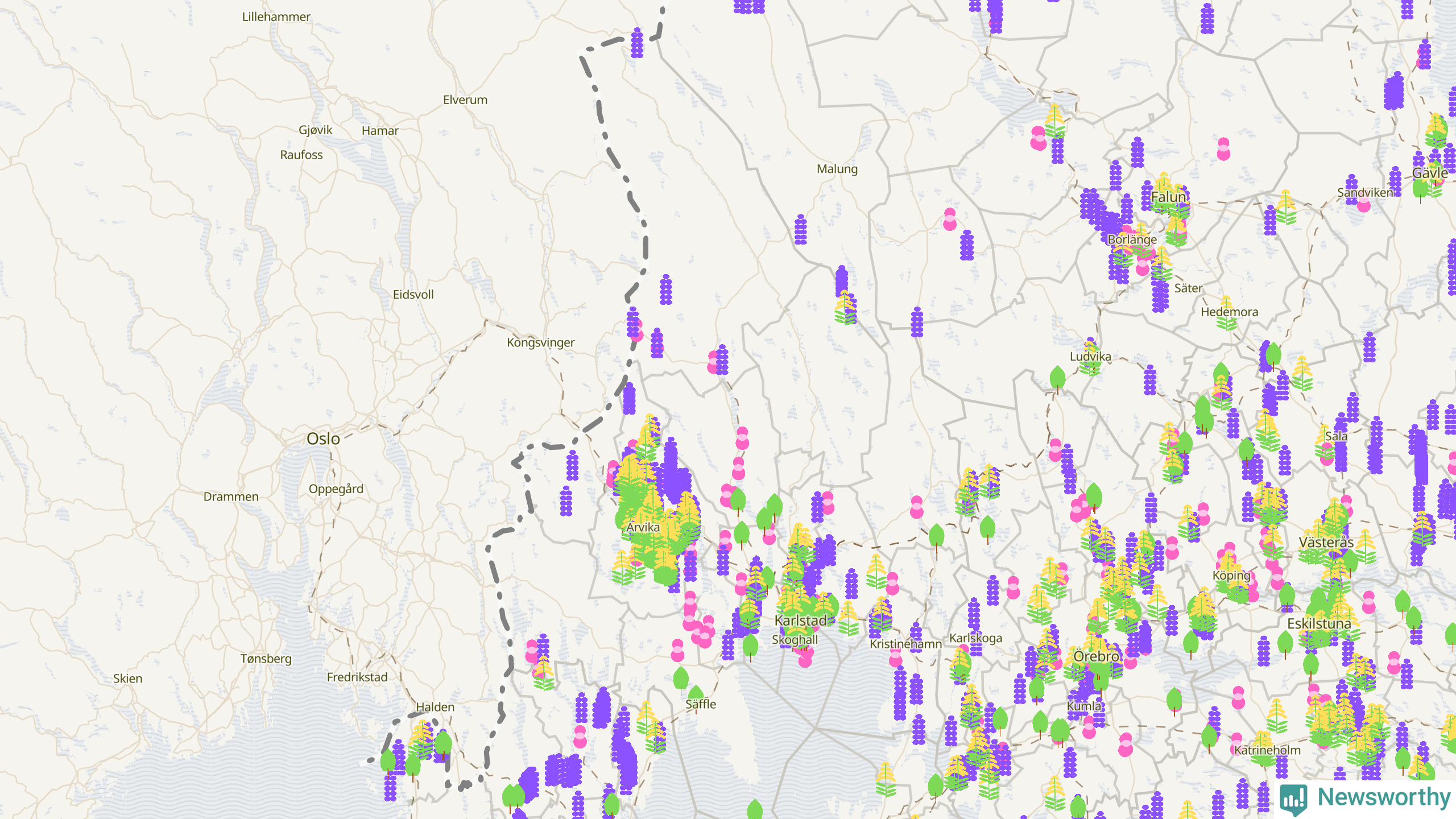Image resolution: width=1456 pixels, height=819 pixels.
Task: Click the Eidsvoll label
Action: pos(413,295)
